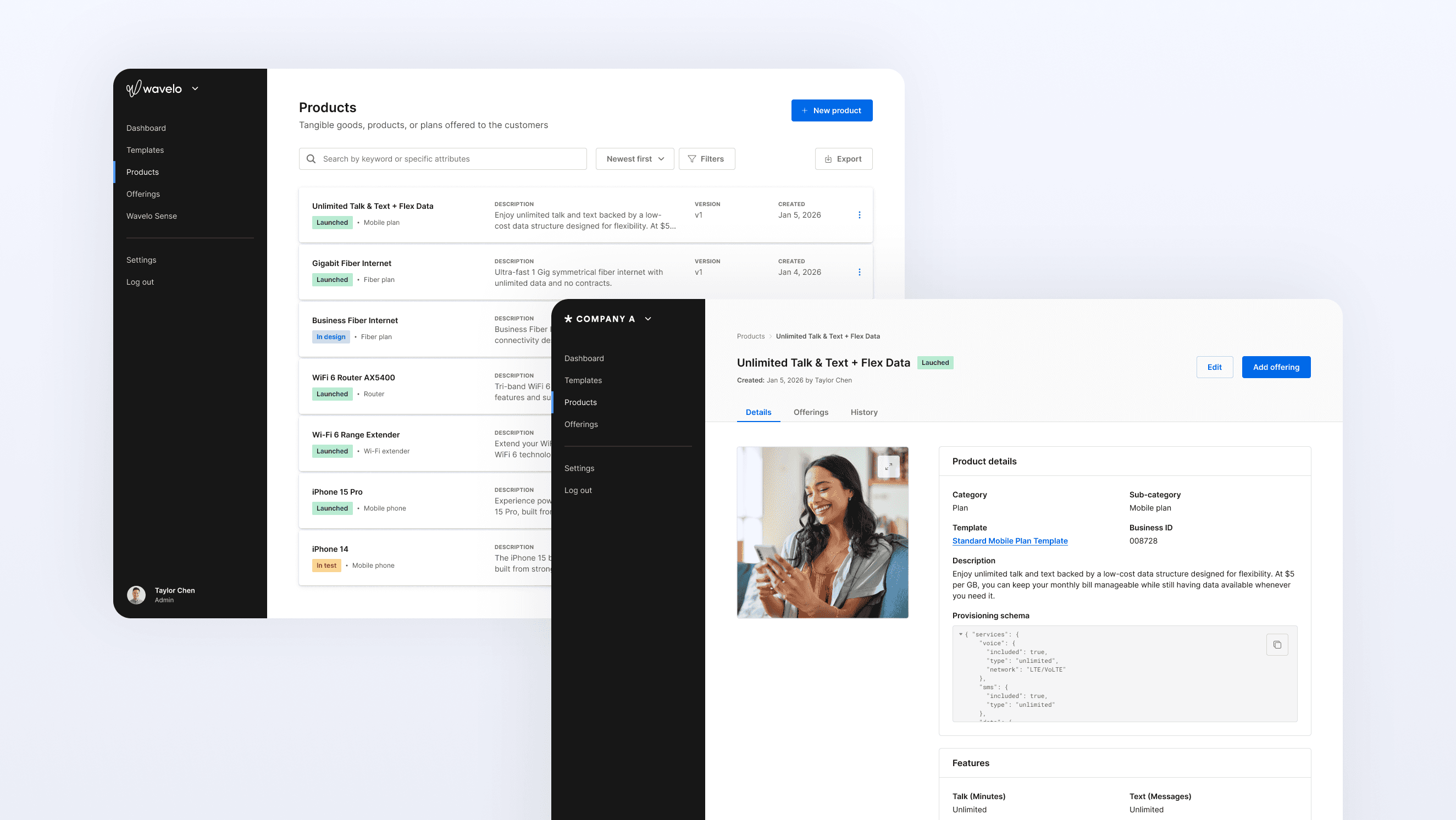Click Taylor Chen's profile avatar

136,595
